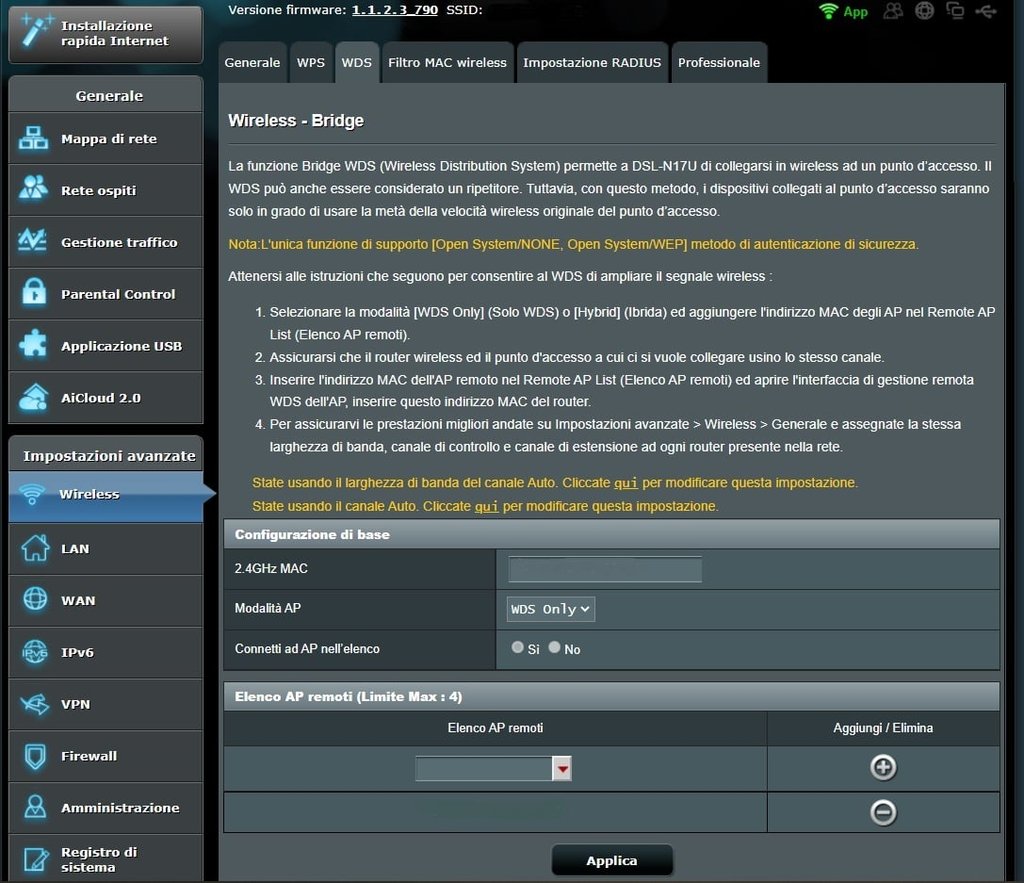Open firmware version 1.1.2.3_790 link
The height and width of the screenshot is (883, 1024).
pyautogui.click(x=394, y=10)
